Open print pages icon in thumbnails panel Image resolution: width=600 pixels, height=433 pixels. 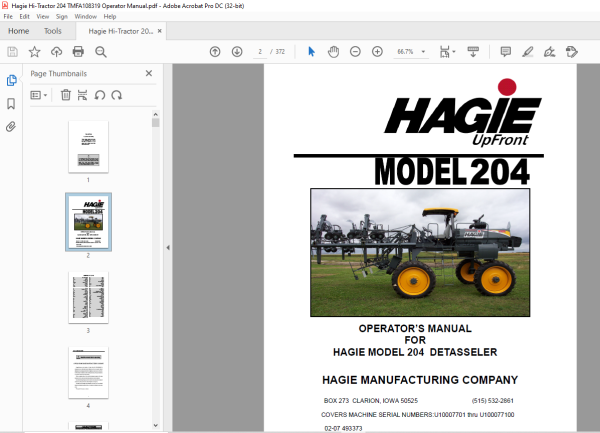point(82,95)
